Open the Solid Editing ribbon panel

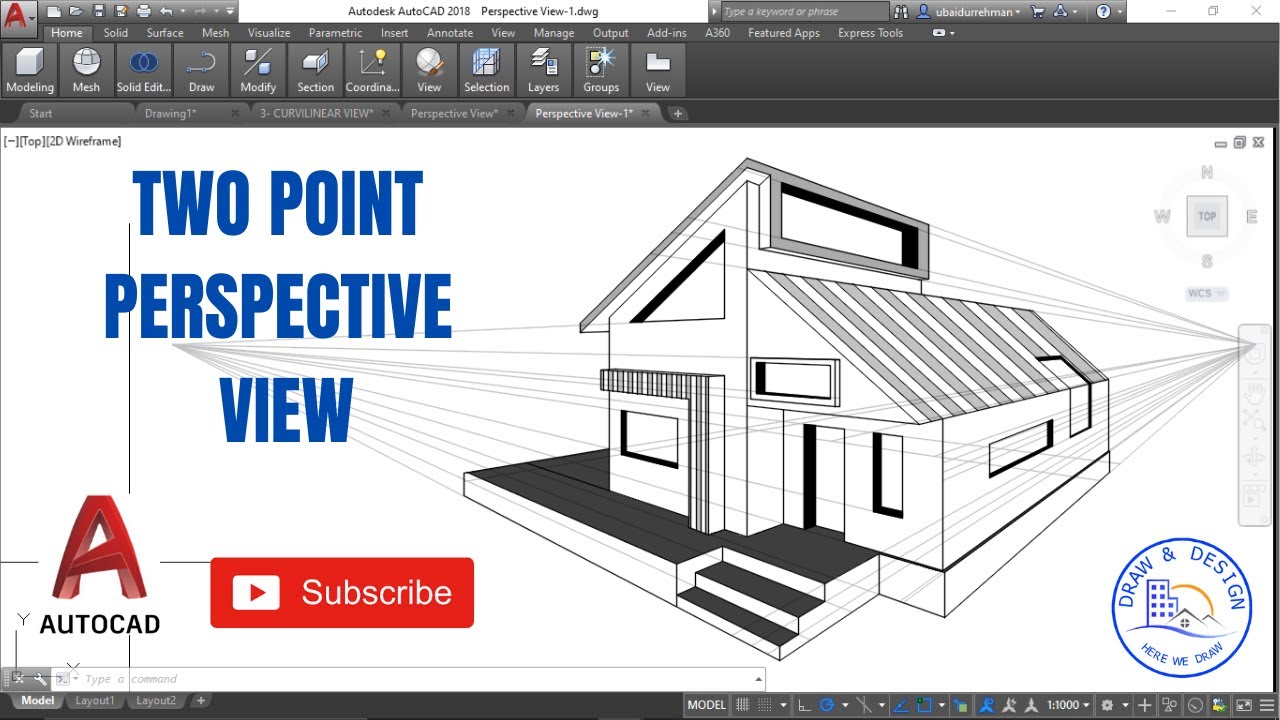click(x=144, y=70)
